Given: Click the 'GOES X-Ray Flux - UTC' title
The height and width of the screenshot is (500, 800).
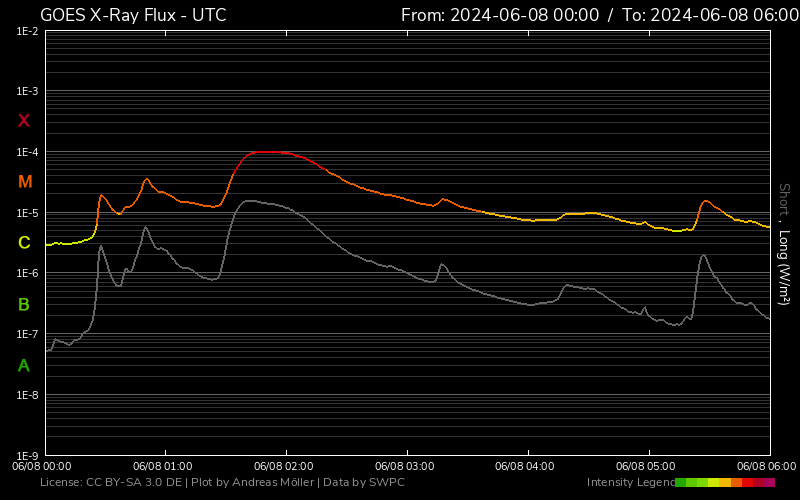Looking at the screenshot, I should coord(133,15).
